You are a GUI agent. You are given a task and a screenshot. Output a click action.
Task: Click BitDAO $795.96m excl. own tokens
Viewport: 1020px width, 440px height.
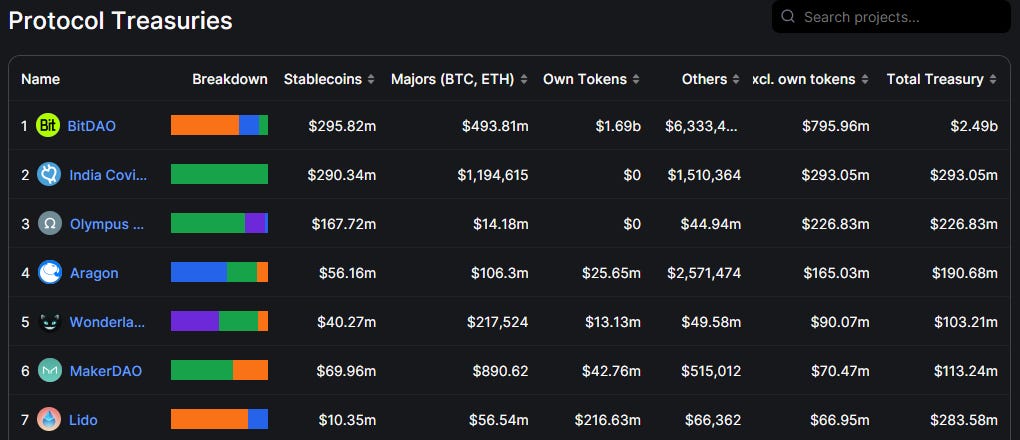click(836, 126)
